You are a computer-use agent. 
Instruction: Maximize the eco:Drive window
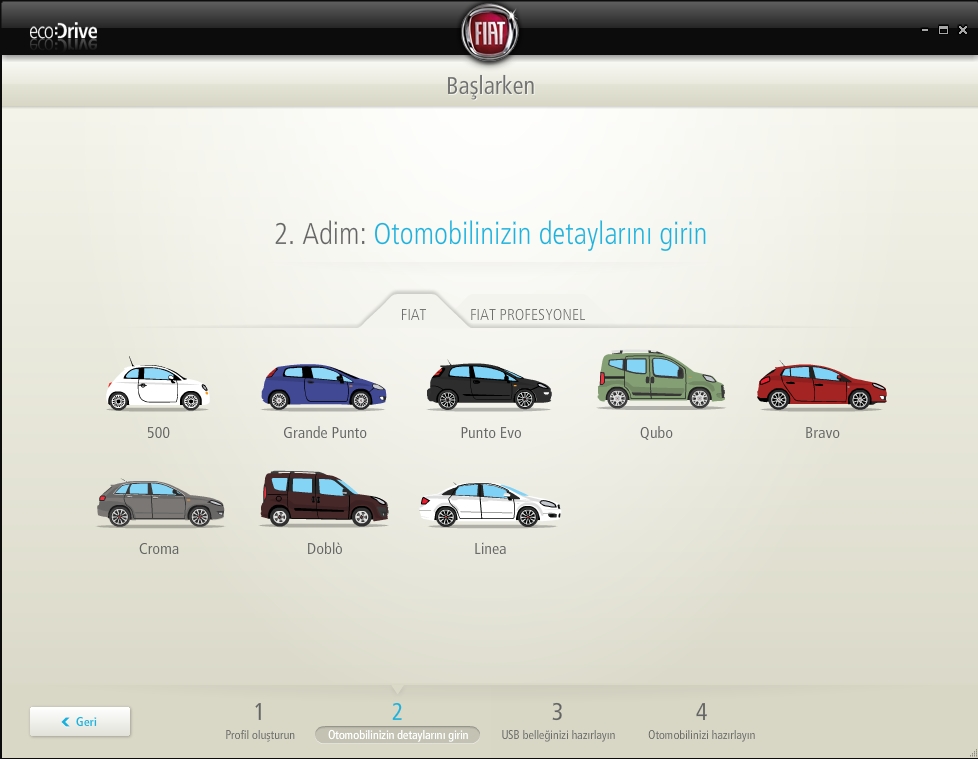point(943,30)
